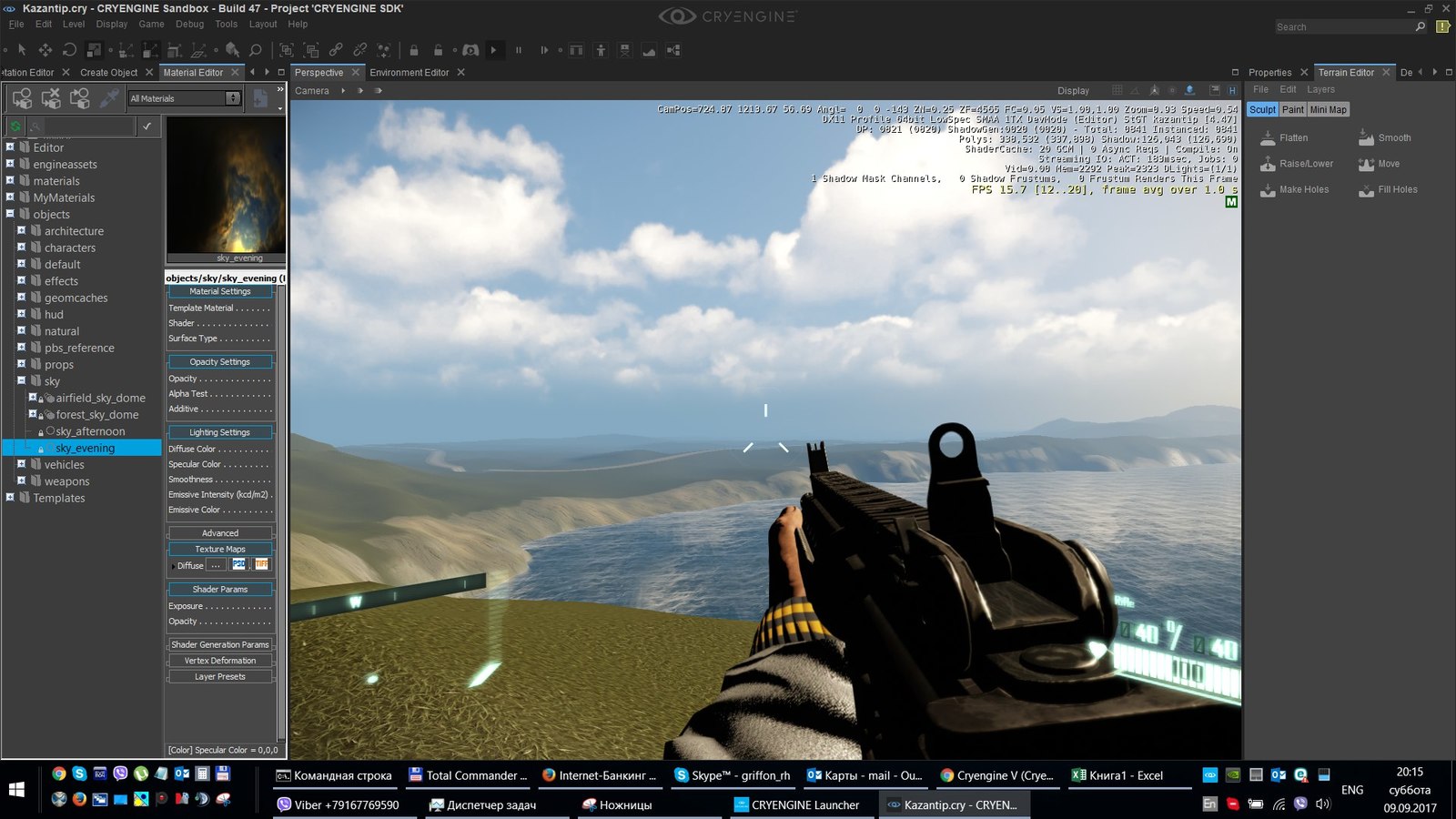
Task: Click the AI character figure icon
Action: [601, 50]
